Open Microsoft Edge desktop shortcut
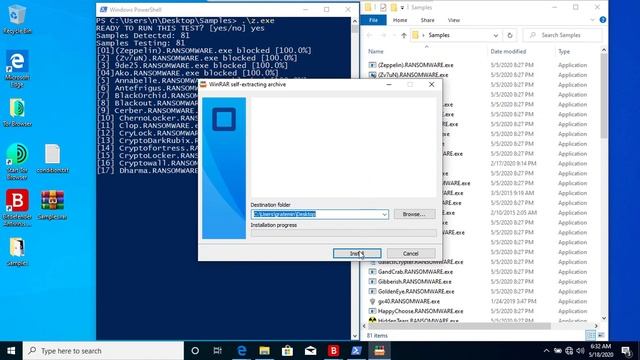 pos(17,68)
